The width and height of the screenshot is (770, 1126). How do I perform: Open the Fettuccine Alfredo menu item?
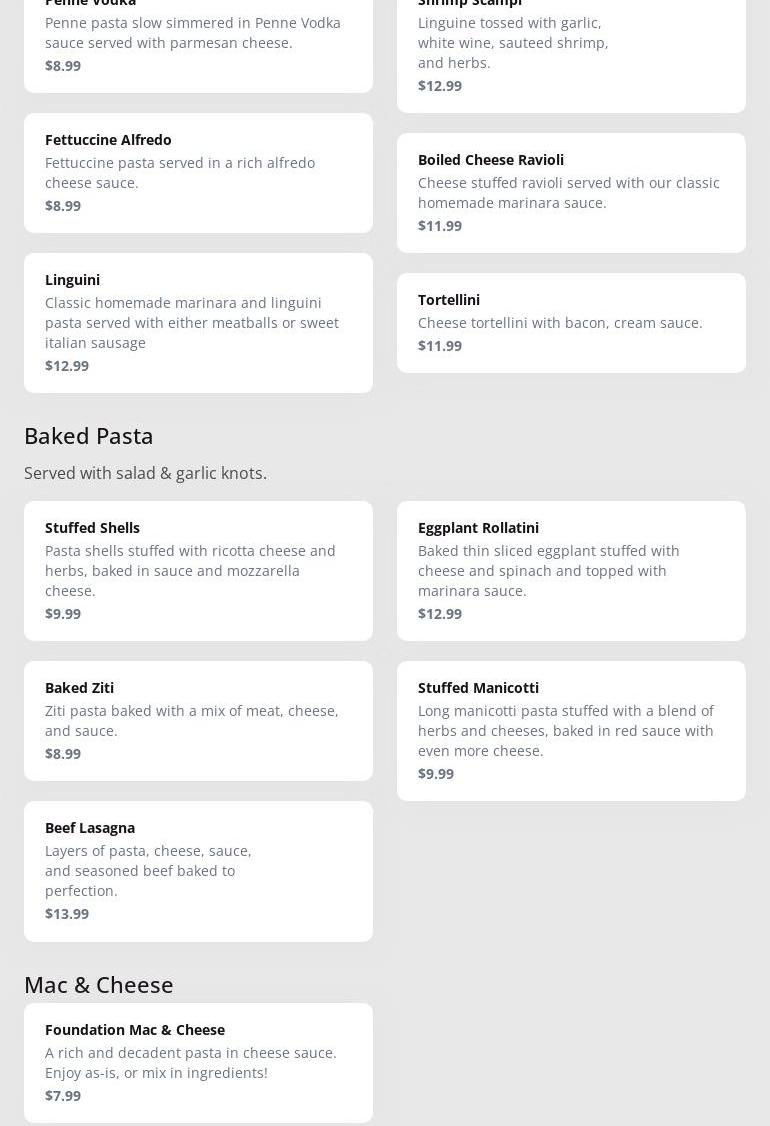198,172
